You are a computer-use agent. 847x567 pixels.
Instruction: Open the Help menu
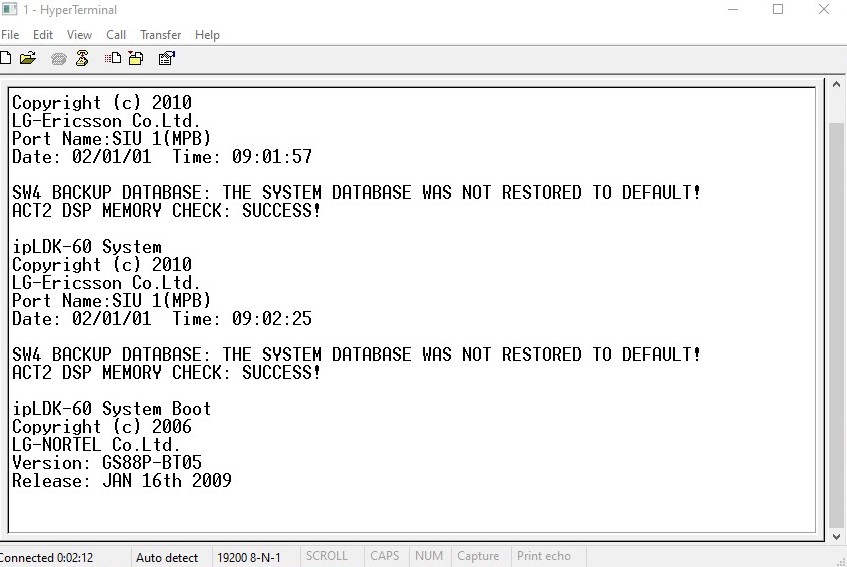click(x=207, y=35)
